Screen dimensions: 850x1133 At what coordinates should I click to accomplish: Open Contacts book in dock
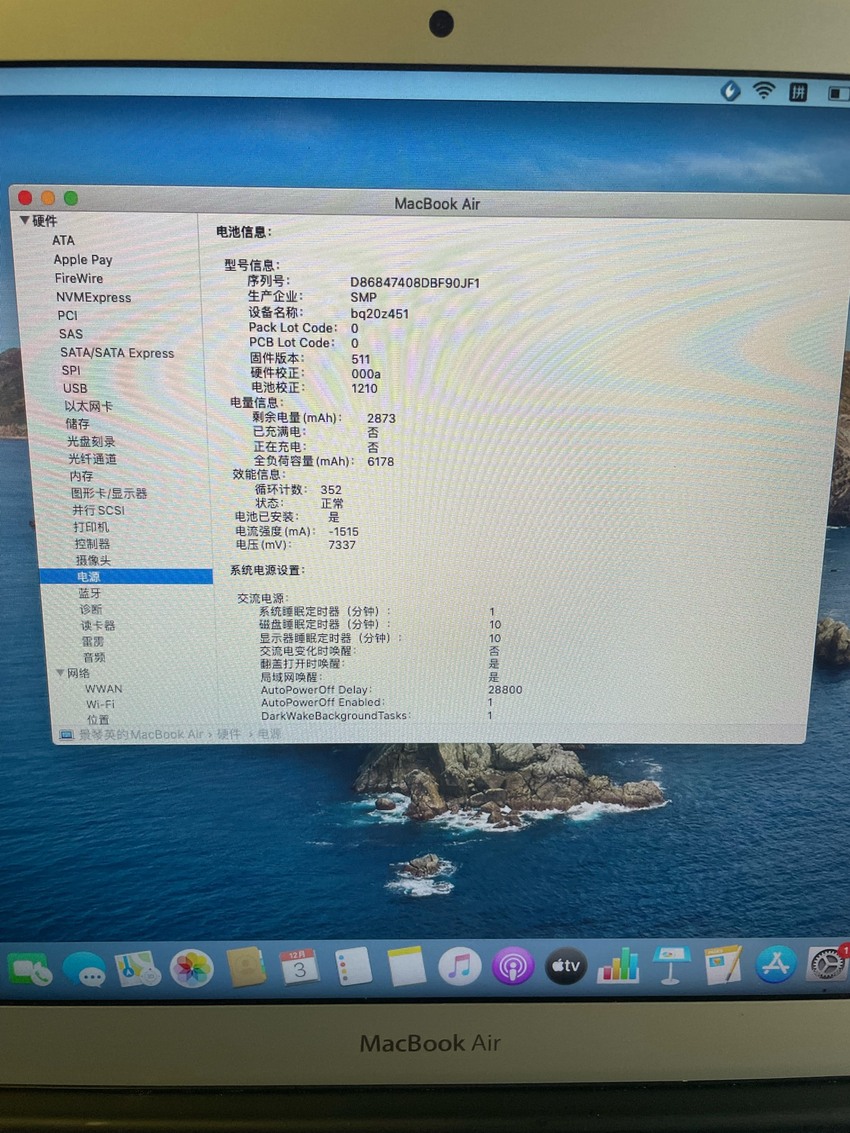coord(246,967)
